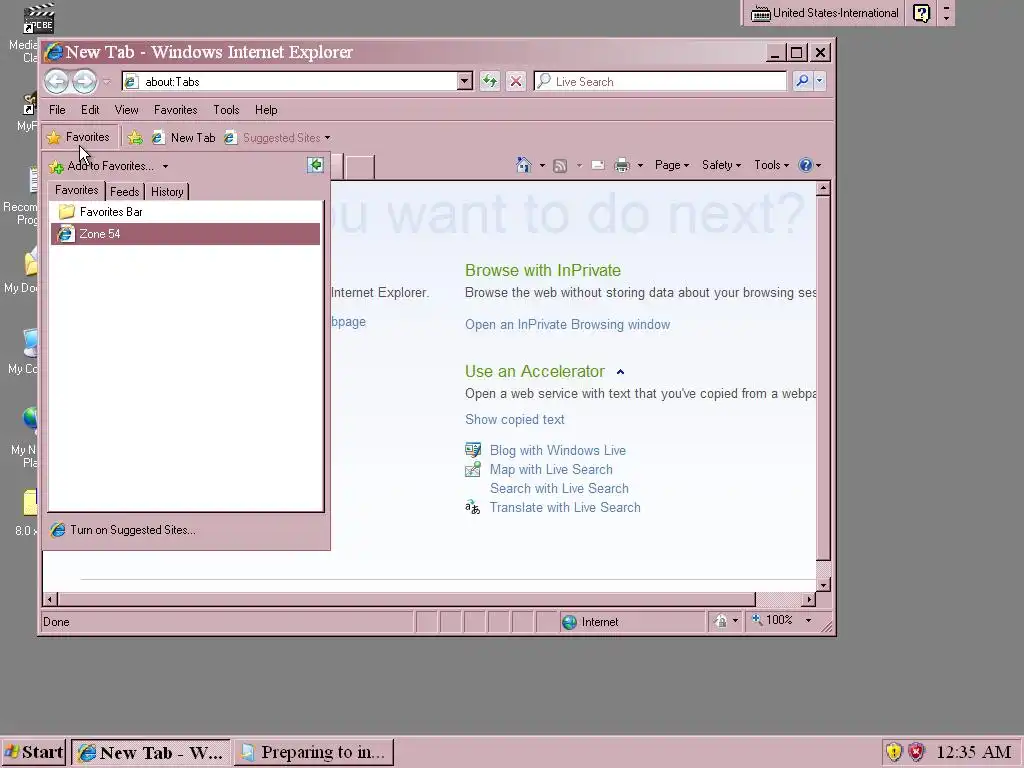Open the View menu

point(126,110)
